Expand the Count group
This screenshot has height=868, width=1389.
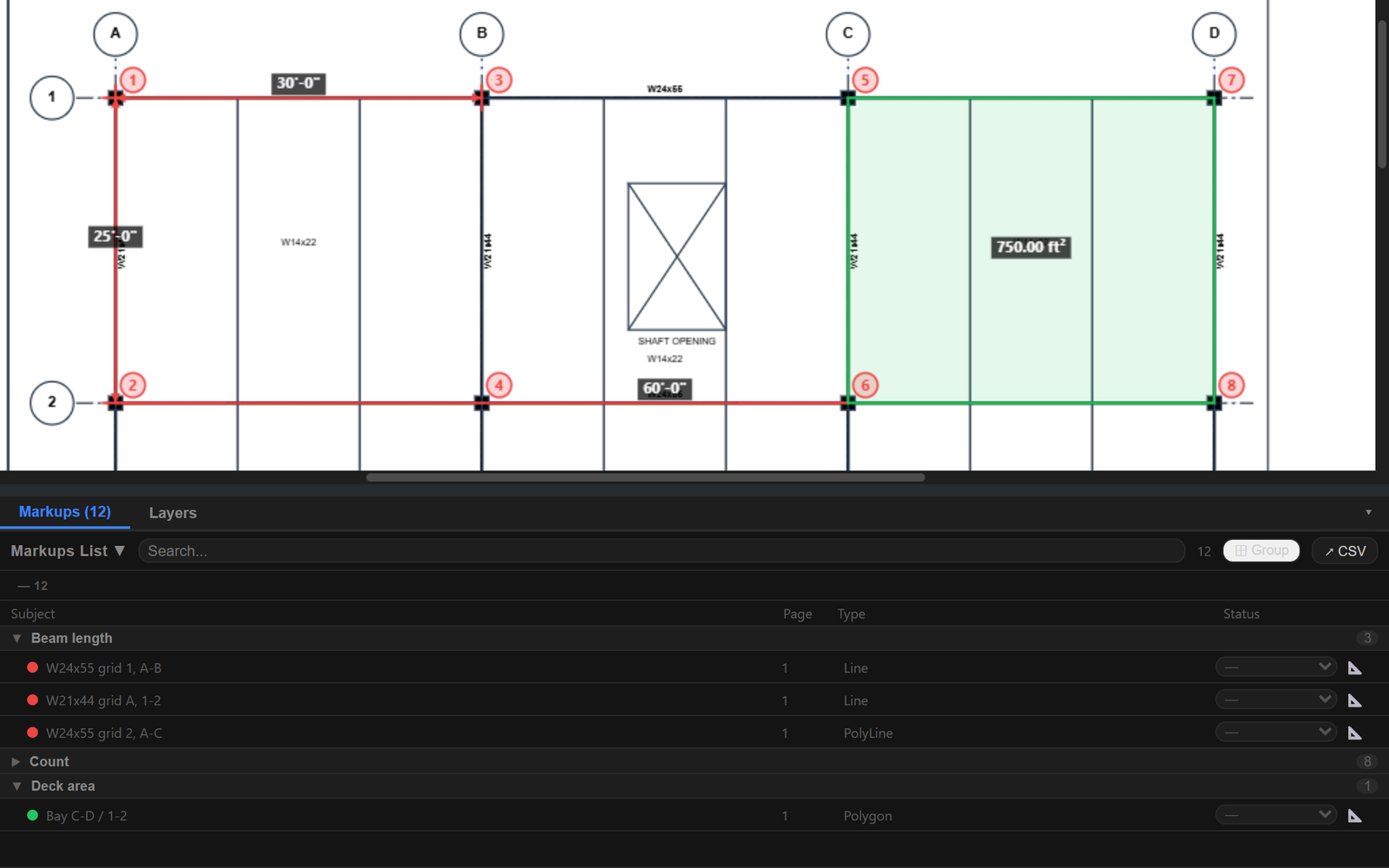click(x=16, y=761)
